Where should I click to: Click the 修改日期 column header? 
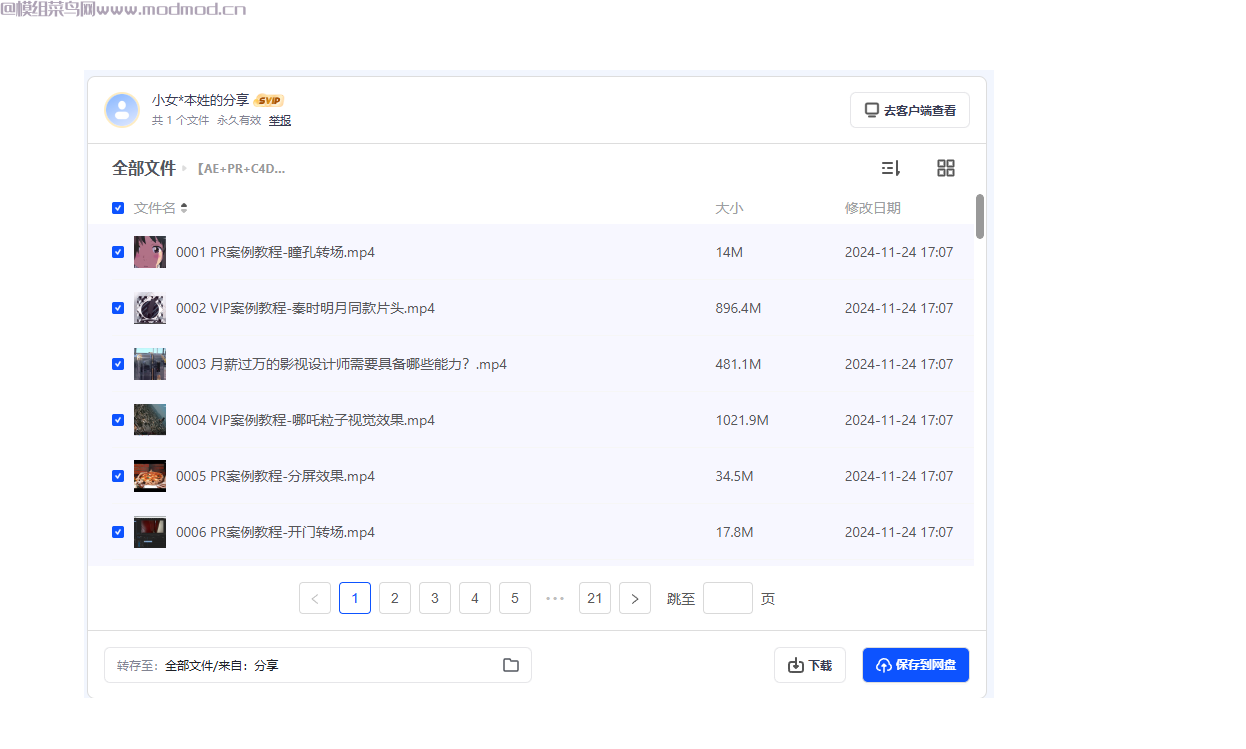pos(873,208)
